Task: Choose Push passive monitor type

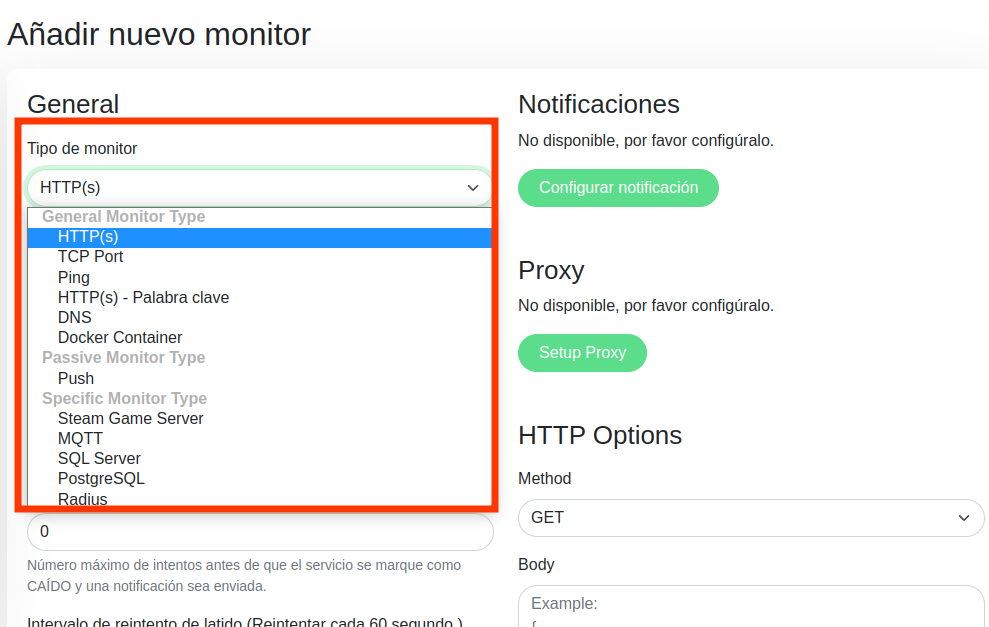Action: [76, 378]
